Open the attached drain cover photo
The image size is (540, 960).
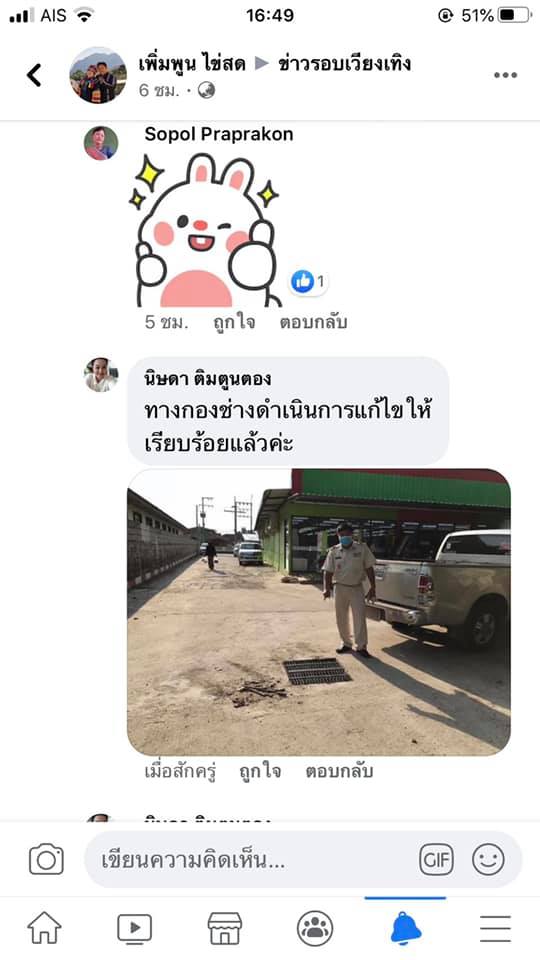(319, 612)
